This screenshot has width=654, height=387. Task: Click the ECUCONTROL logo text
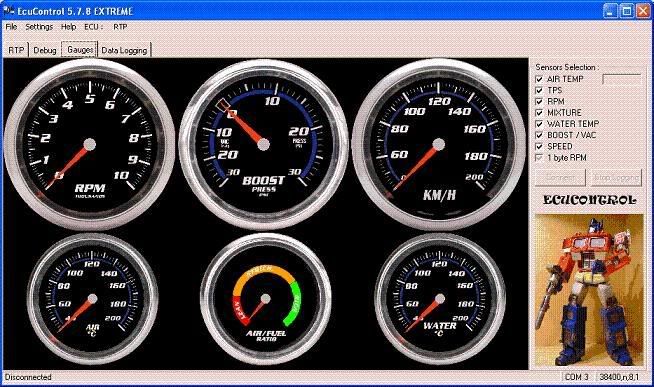click(589, 200)
